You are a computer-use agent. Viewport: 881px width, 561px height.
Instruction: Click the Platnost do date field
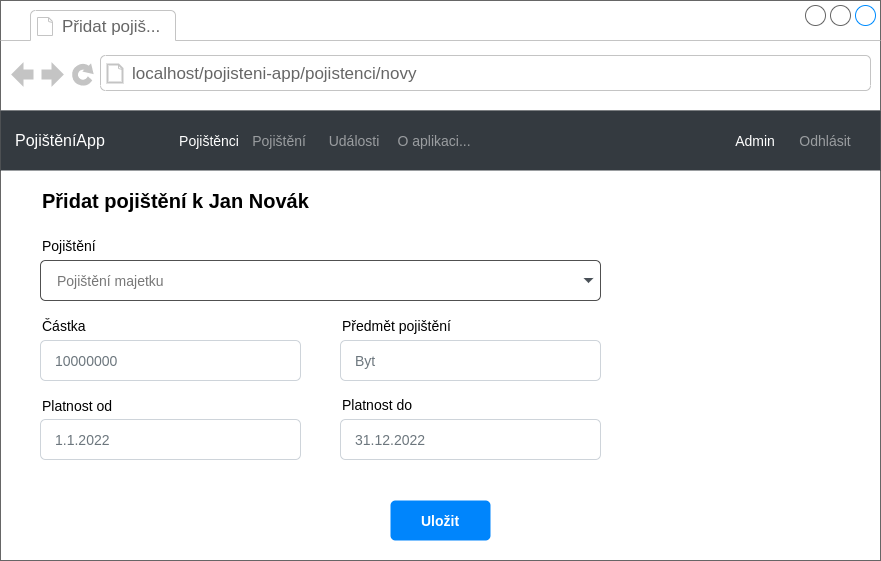[x=470, y=440]
